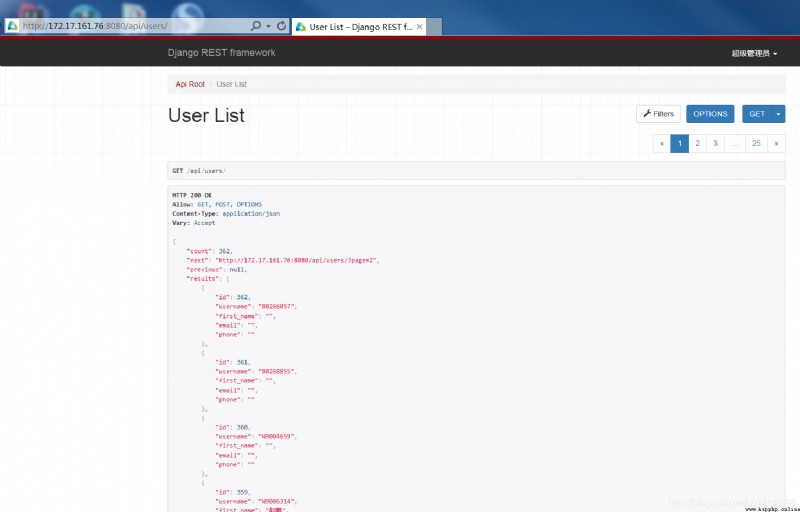Go to previous page with « arrow

(662, 143)
